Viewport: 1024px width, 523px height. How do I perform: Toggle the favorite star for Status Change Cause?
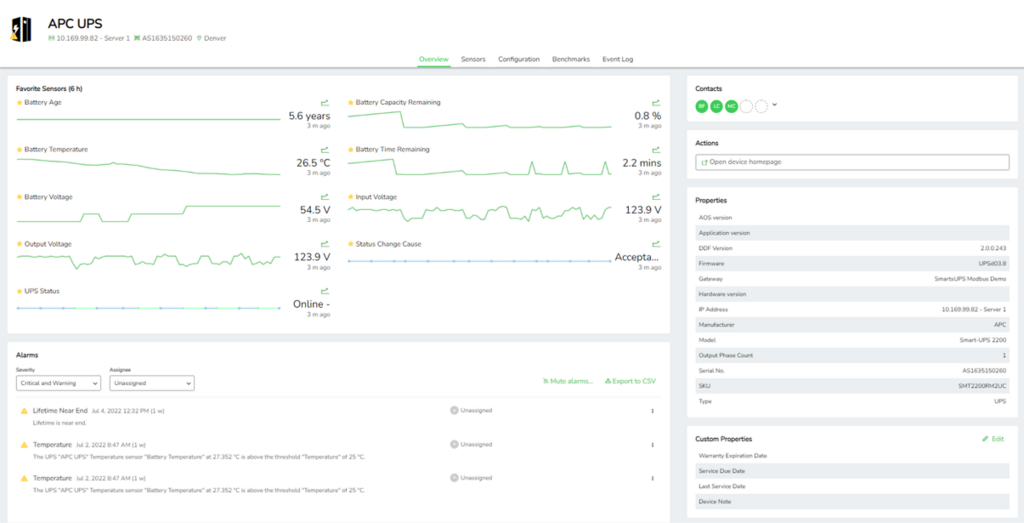click(351, 244)
